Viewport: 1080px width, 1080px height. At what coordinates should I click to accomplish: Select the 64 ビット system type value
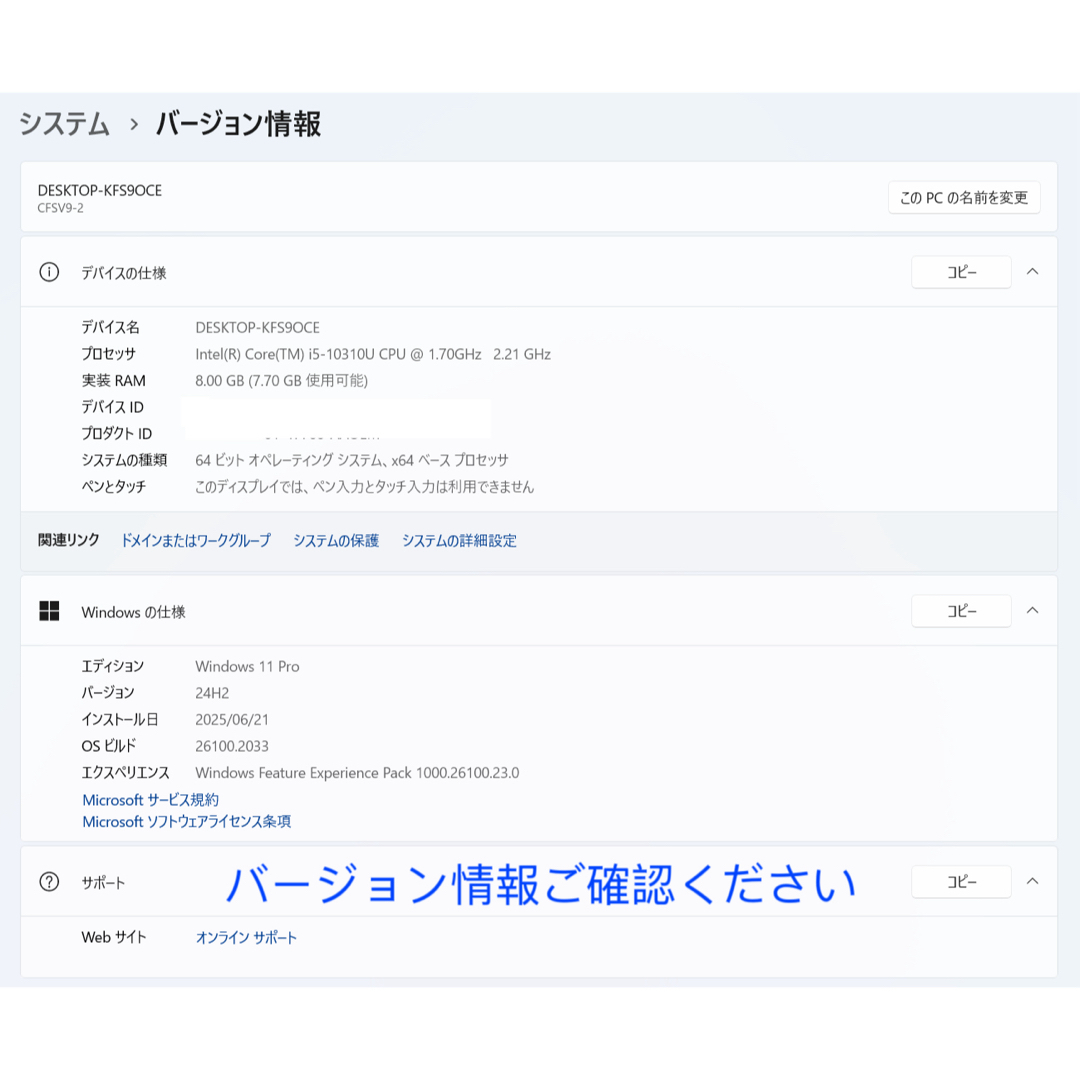(351, 460)
